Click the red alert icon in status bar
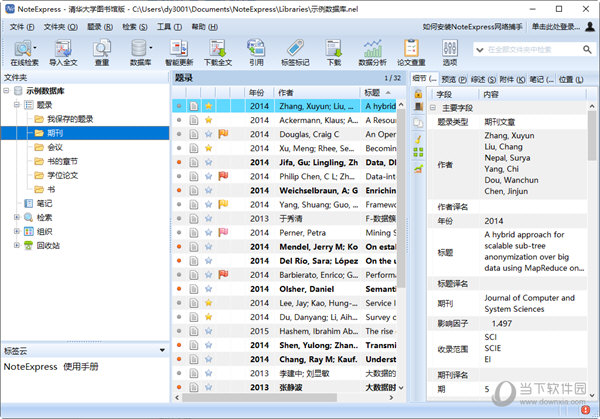This screenshot has width=600, height=419. (585, 410)
